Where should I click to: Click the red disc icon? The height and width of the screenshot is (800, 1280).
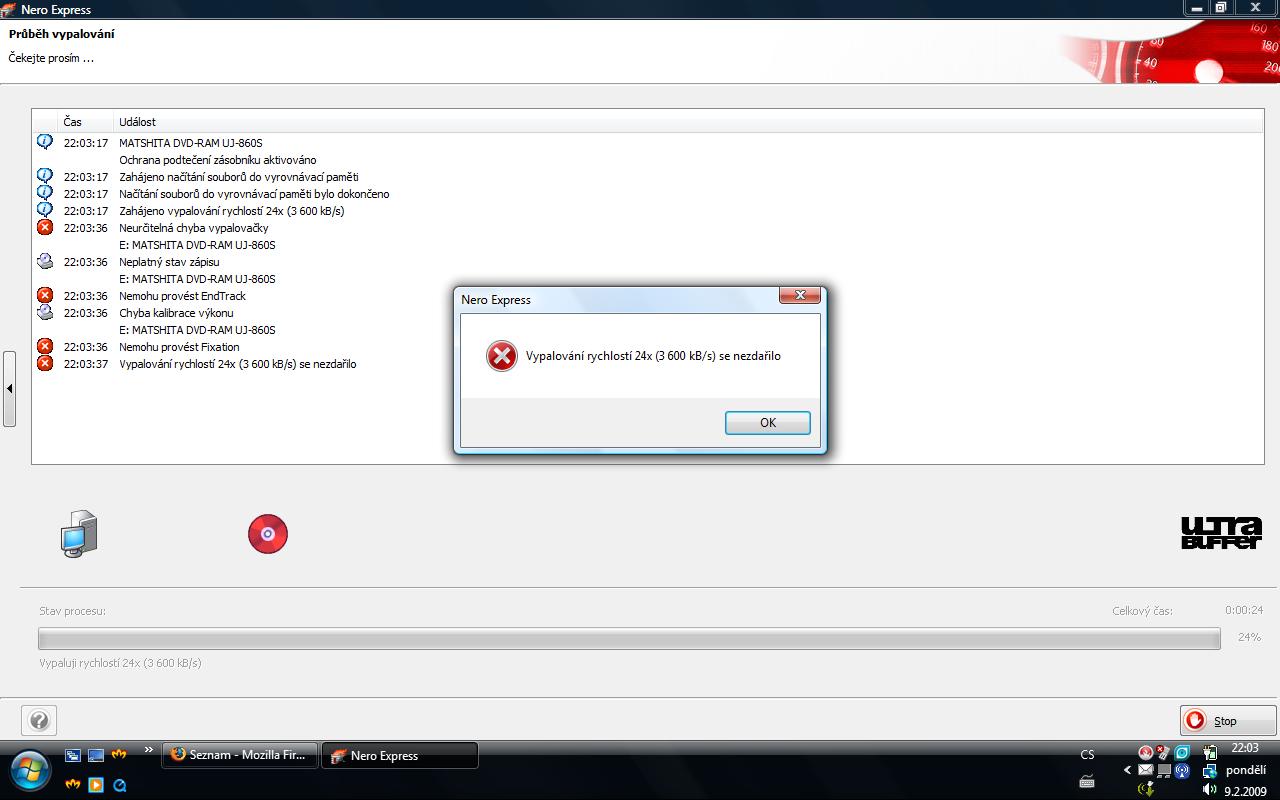pyautogui.click(x=268, y=534)
